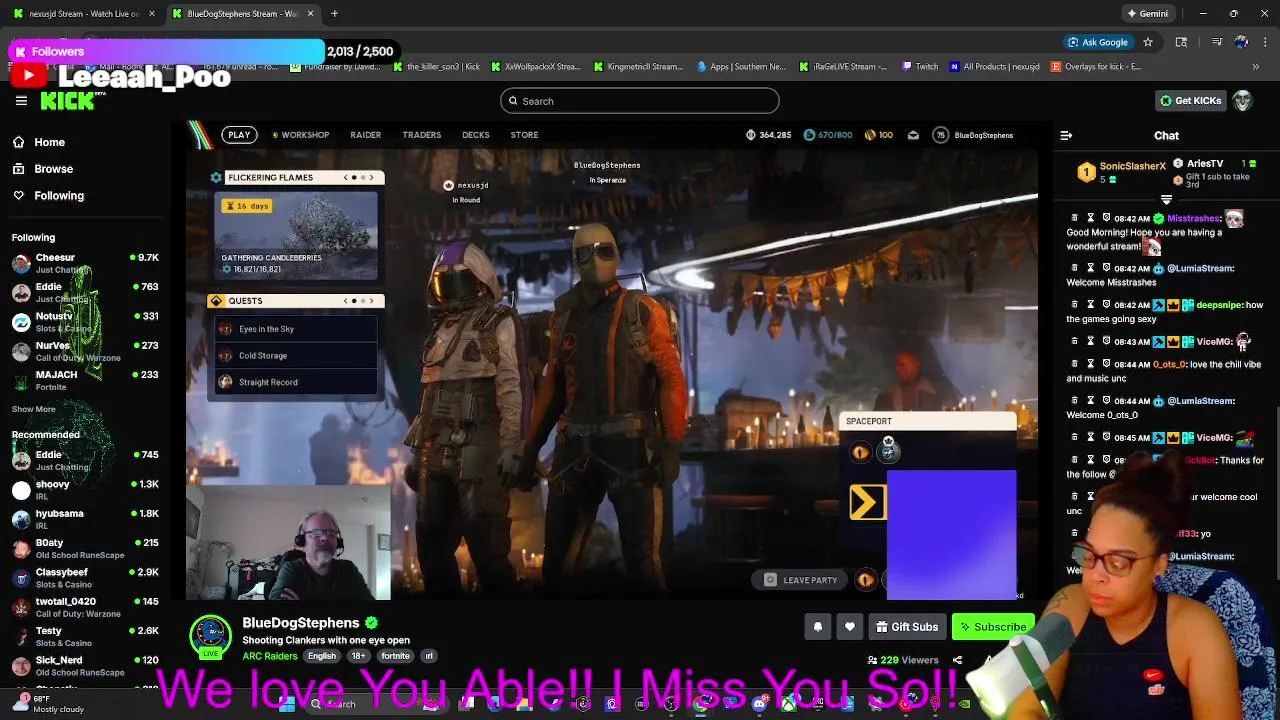Share the stream via share icon

pyautogui.click(x=957, y=660)
